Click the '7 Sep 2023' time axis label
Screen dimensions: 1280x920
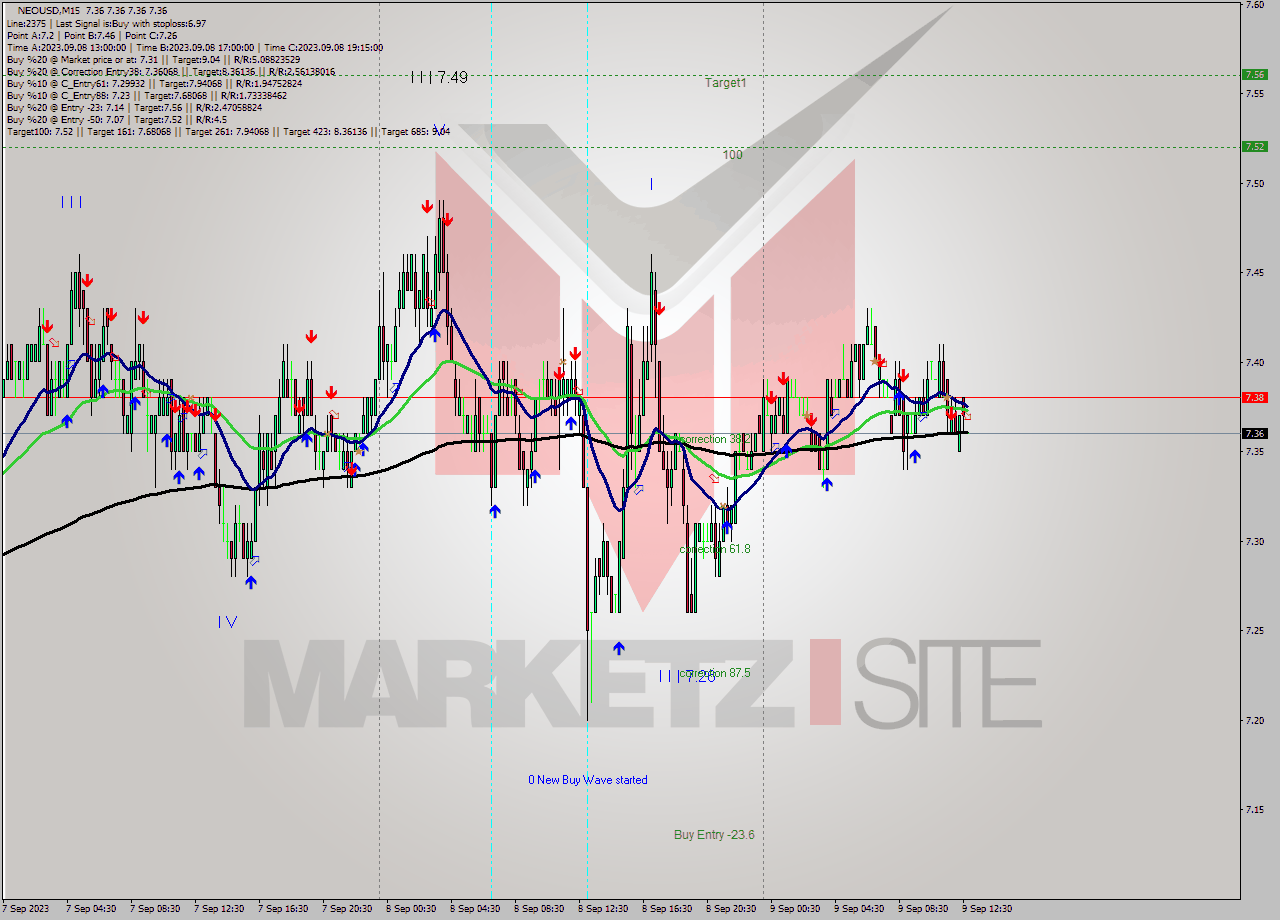click(25, 909)
